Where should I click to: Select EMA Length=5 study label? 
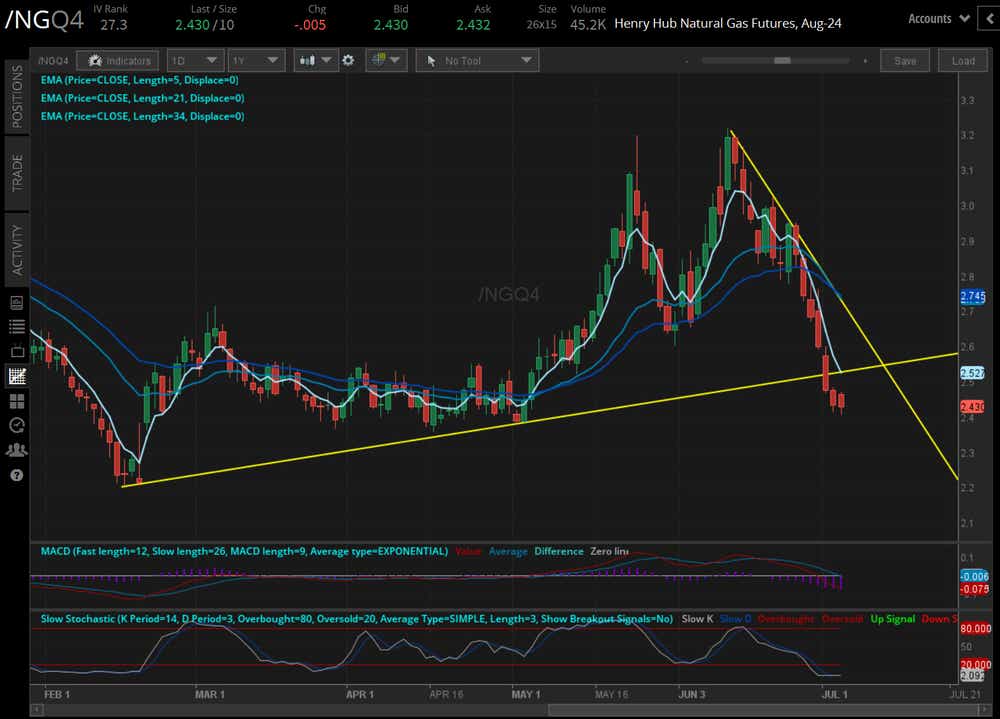click(140, 80)
